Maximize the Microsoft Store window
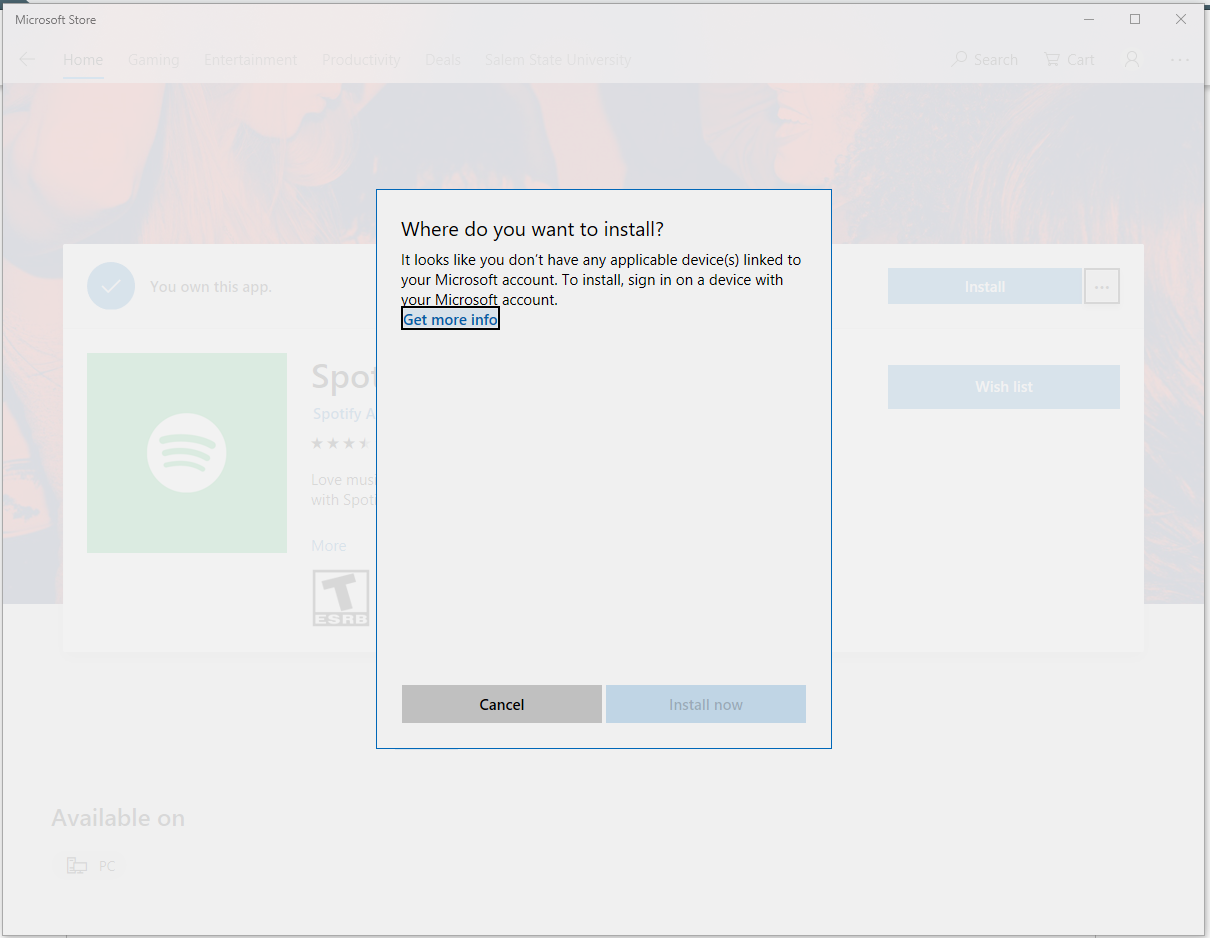This screenshot has width=1210, height=938. (1135, 19)
